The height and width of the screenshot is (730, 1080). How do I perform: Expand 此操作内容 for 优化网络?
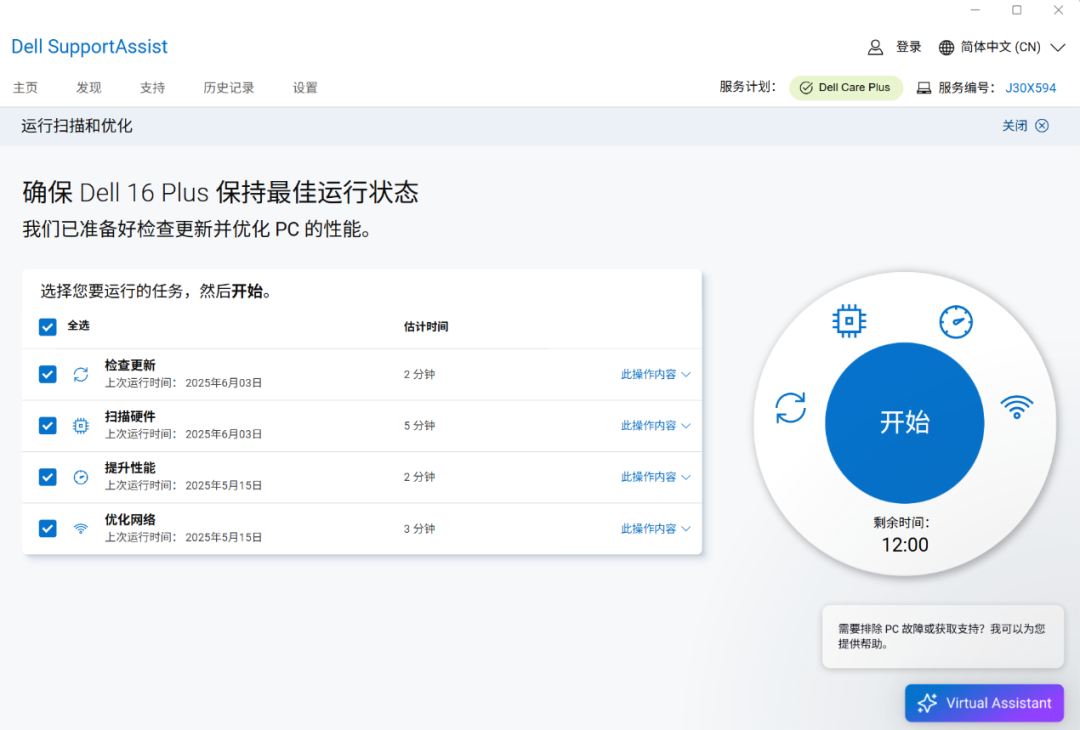(656, 528)
